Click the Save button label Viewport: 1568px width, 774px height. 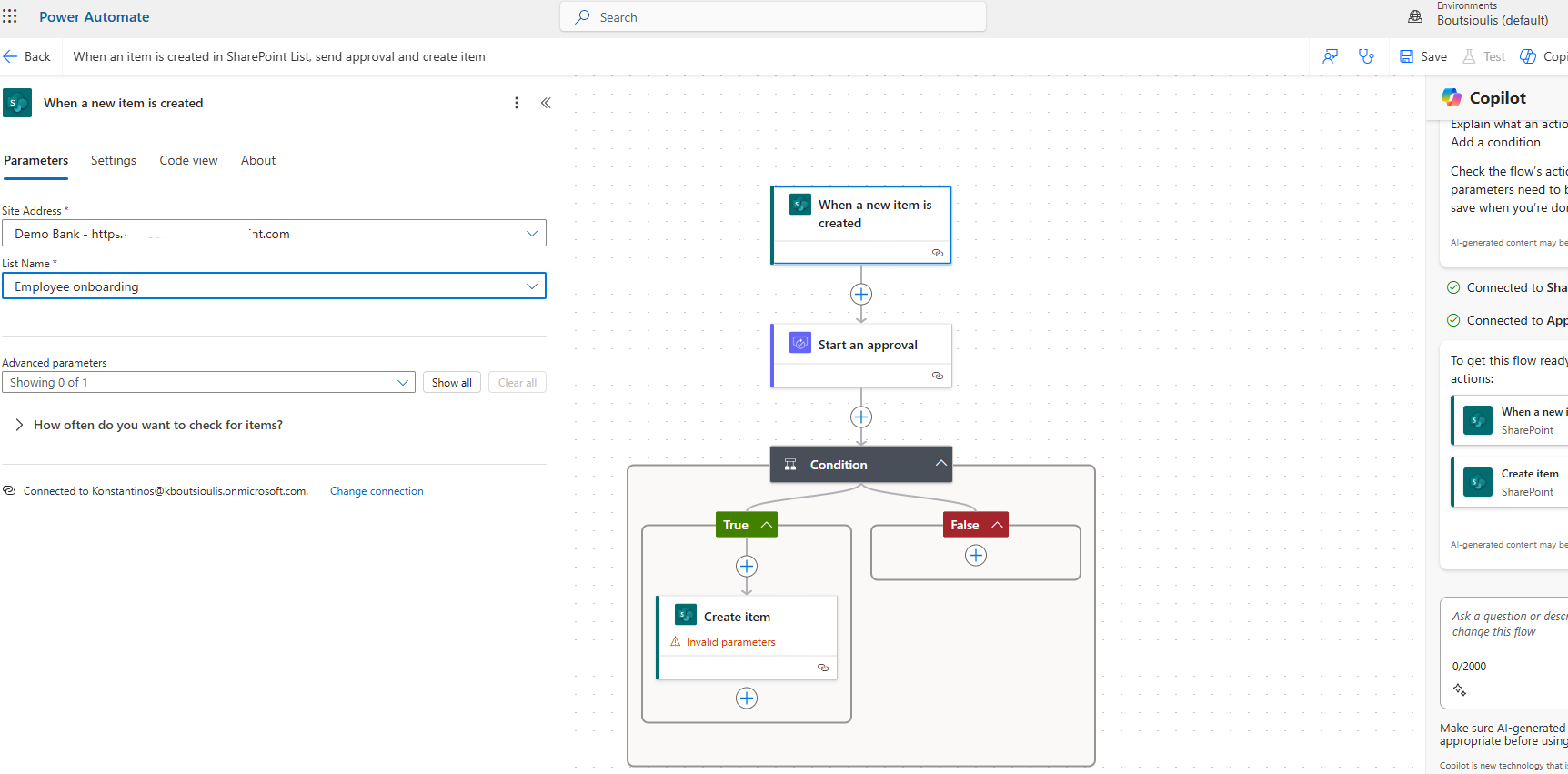point(1433,56)
